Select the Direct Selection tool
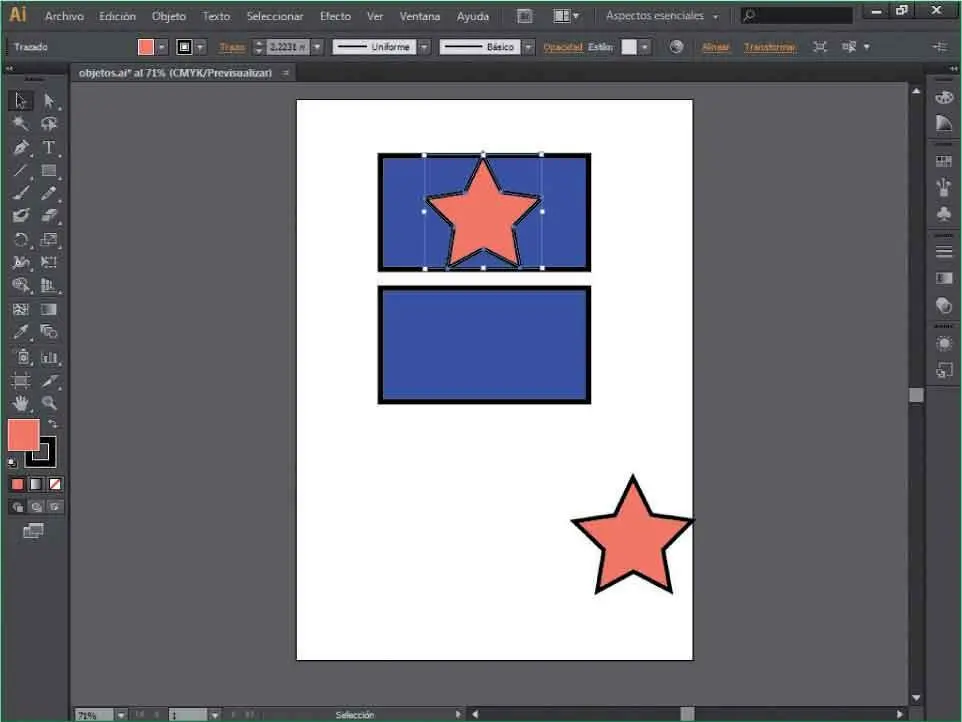Viewport: 962px width, 722px height. [49, 101]
